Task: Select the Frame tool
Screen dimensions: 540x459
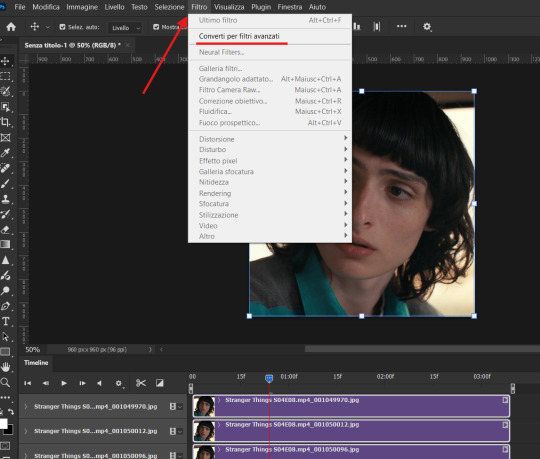Action: click(x=5, y=138)
